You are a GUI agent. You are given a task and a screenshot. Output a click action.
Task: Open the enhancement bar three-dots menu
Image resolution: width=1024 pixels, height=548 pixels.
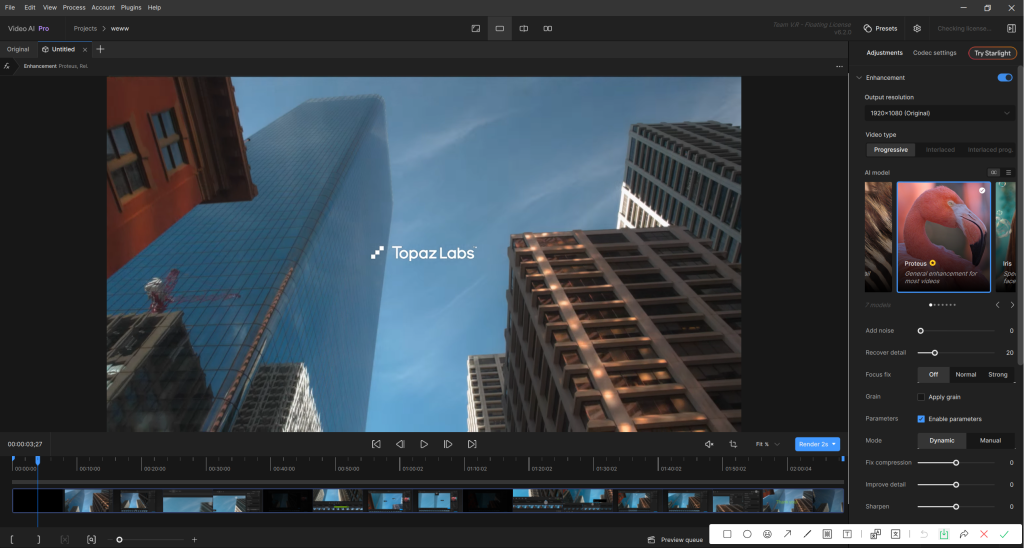click(839, 66)
